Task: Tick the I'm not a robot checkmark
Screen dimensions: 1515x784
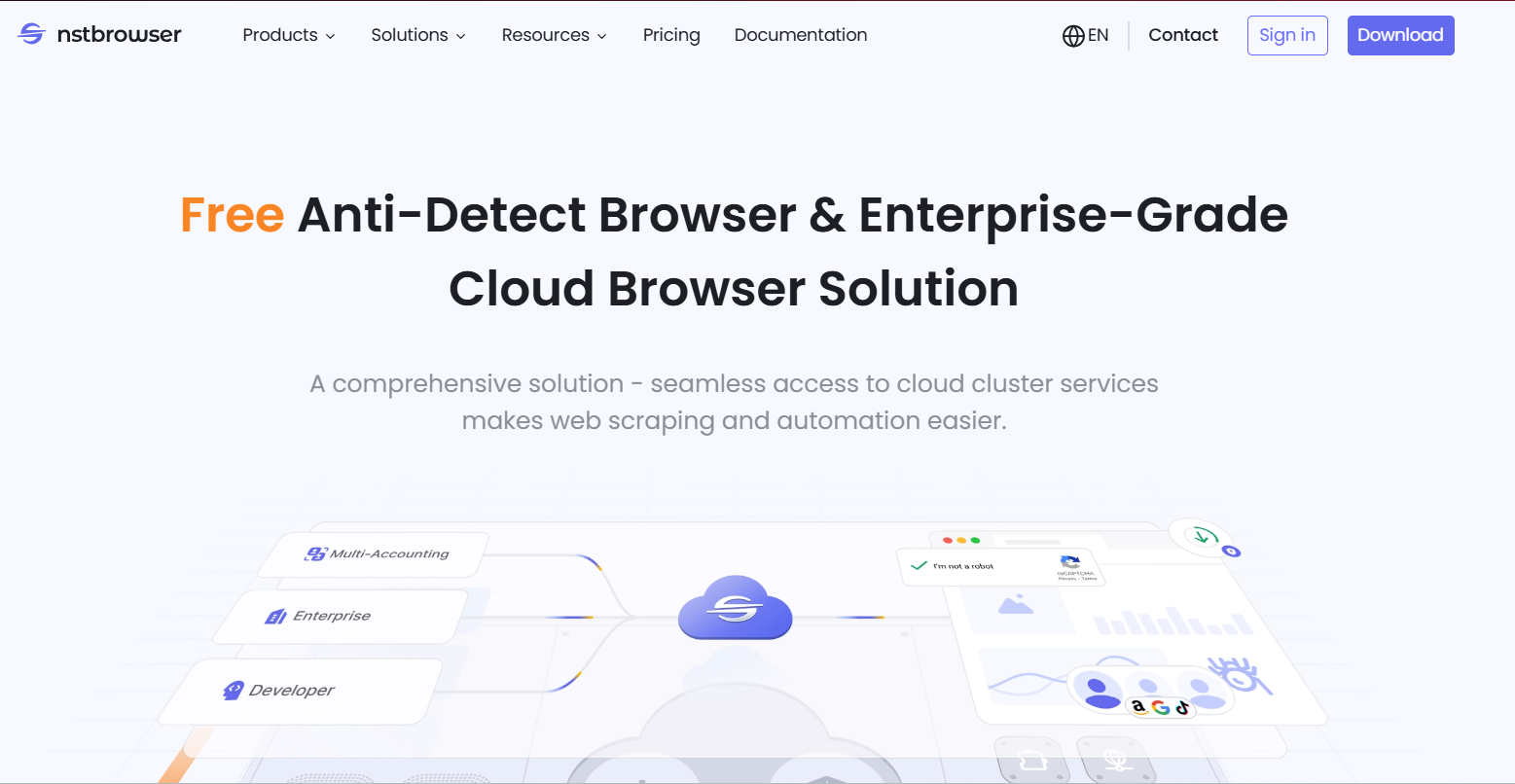Action: click(x=917, y=565)
